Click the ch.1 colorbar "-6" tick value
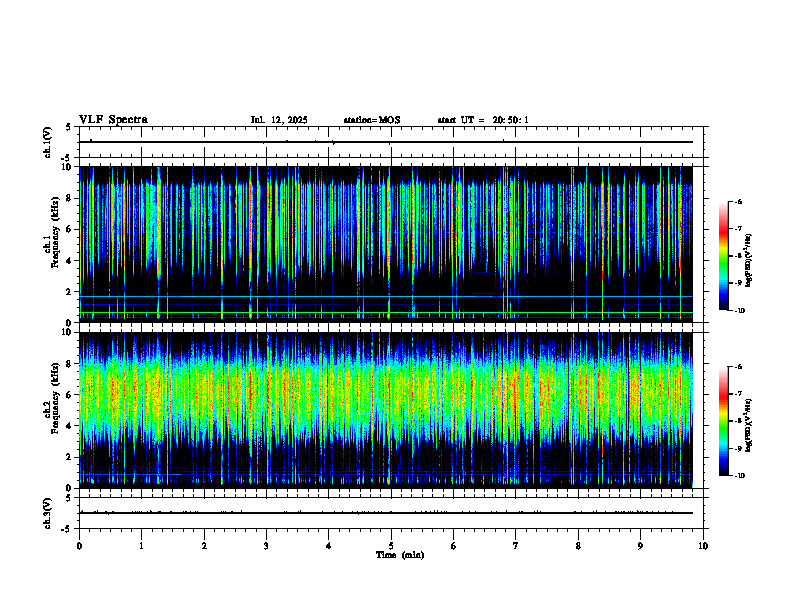 [738, 201]
